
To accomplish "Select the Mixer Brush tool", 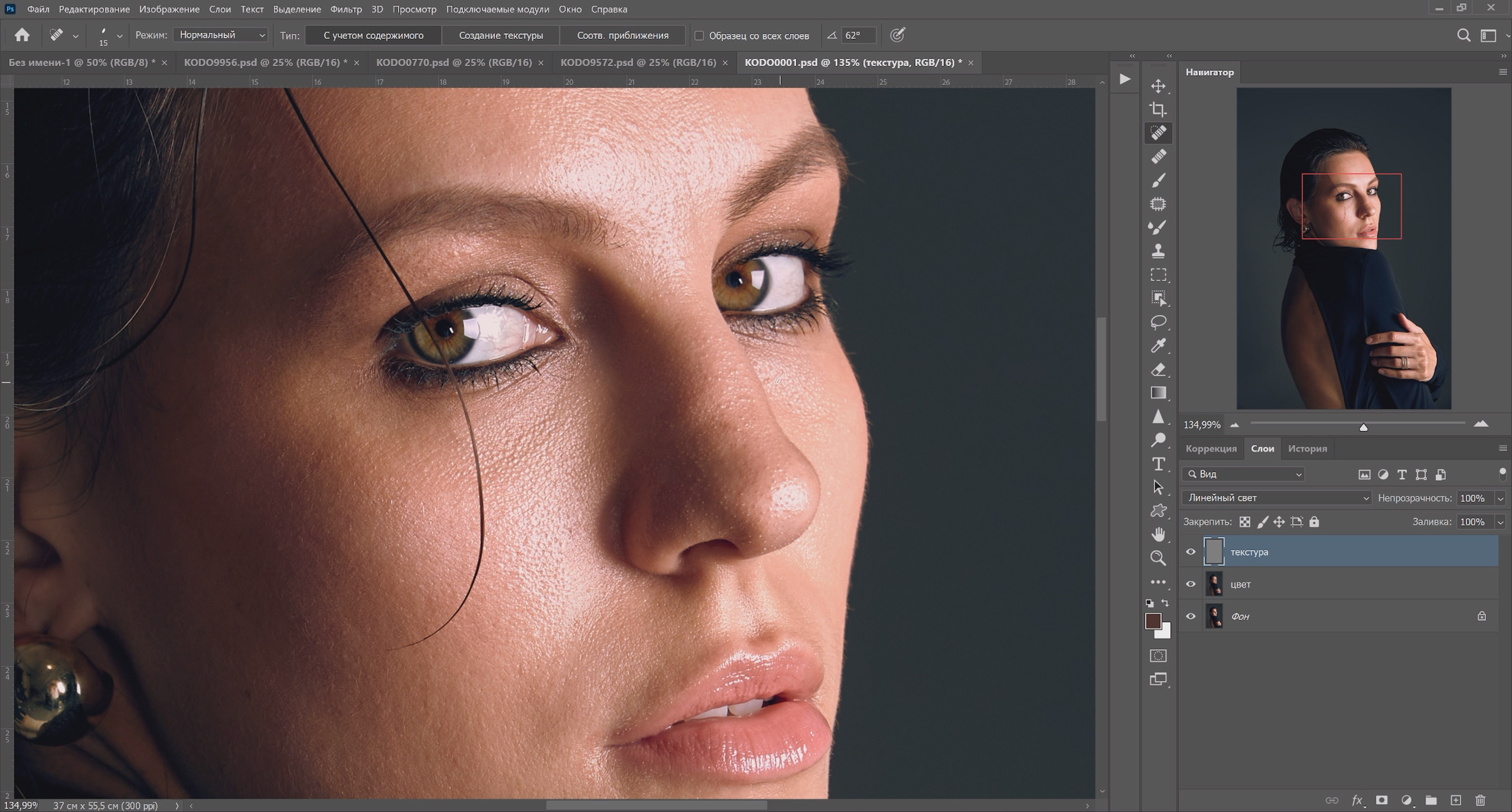I will click(1158, 227).
